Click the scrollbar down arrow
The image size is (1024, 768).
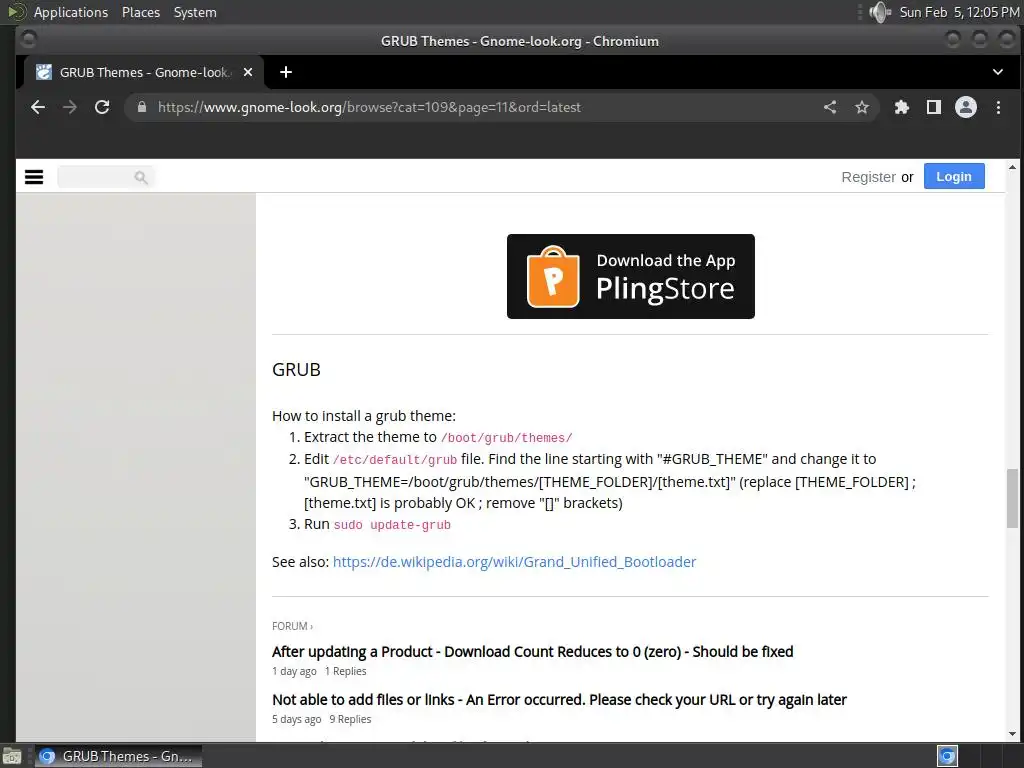tap(1012, 733)
